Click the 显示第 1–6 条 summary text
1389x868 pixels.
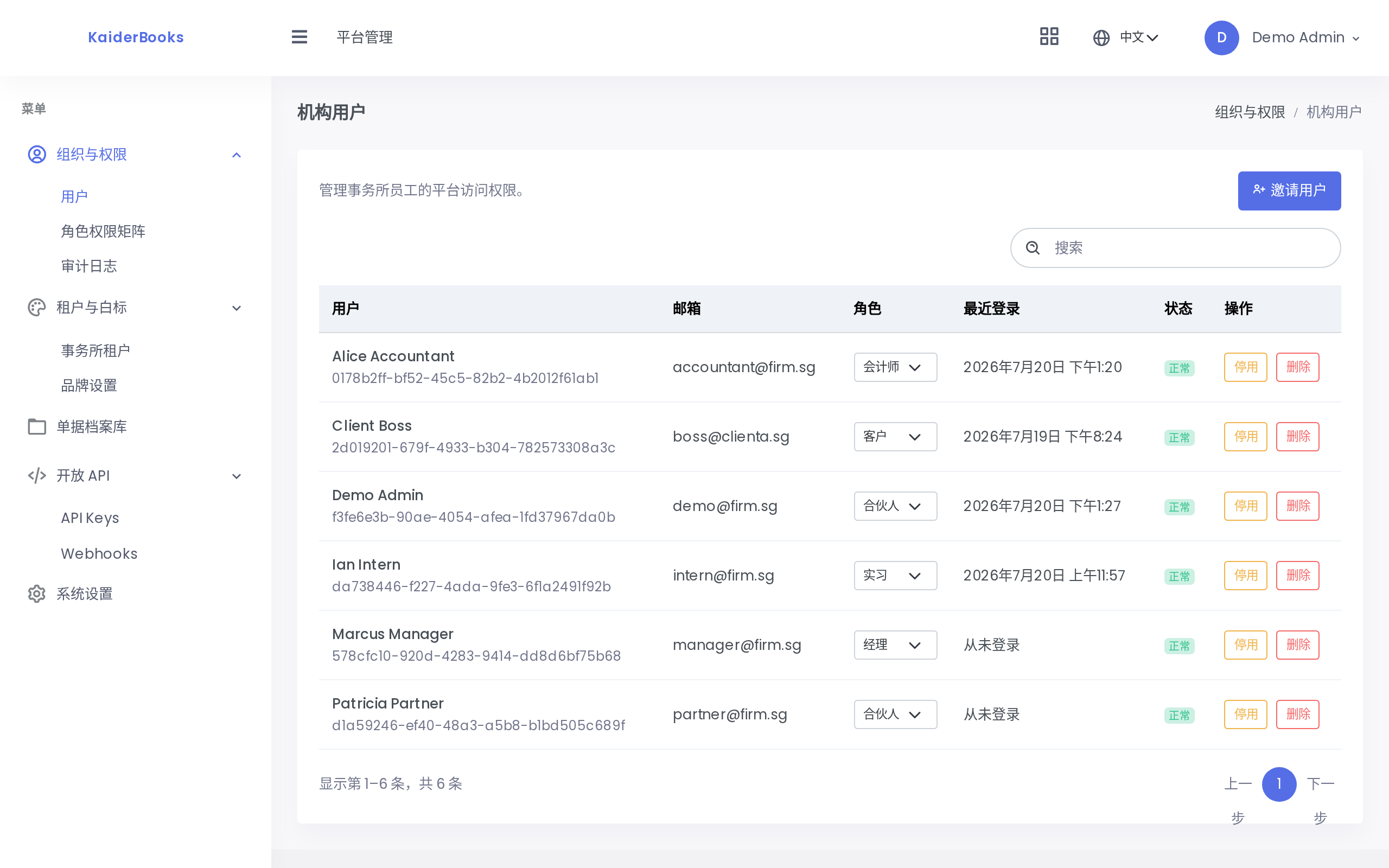tap(390, 784)
